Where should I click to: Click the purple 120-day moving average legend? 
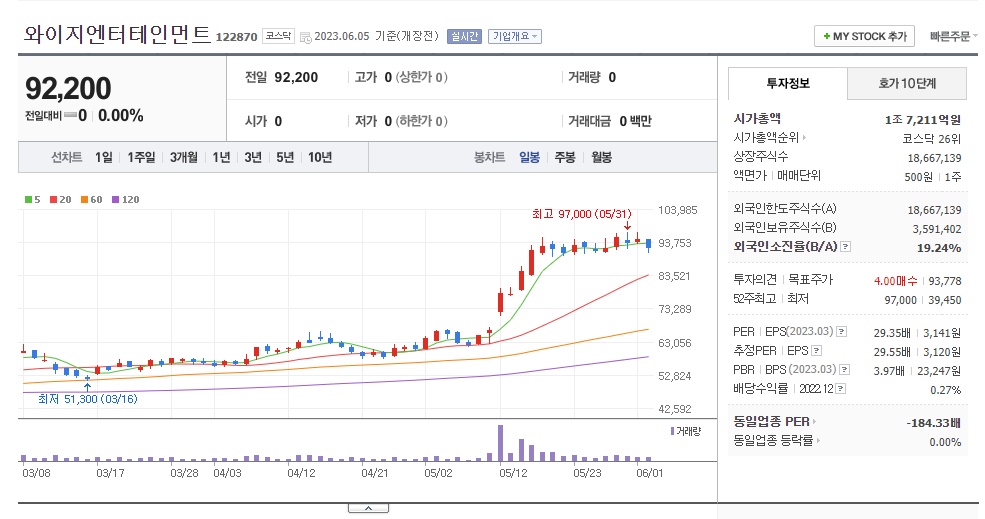click(x=125, y=199)
